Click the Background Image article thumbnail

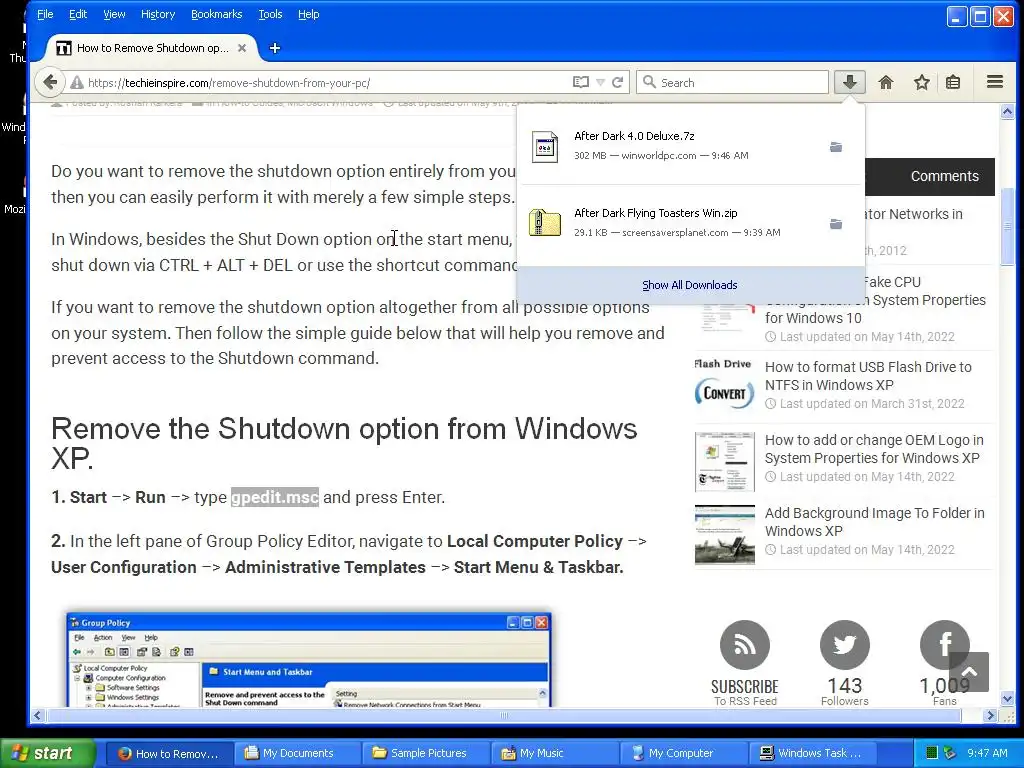click(x=724, y=534)
